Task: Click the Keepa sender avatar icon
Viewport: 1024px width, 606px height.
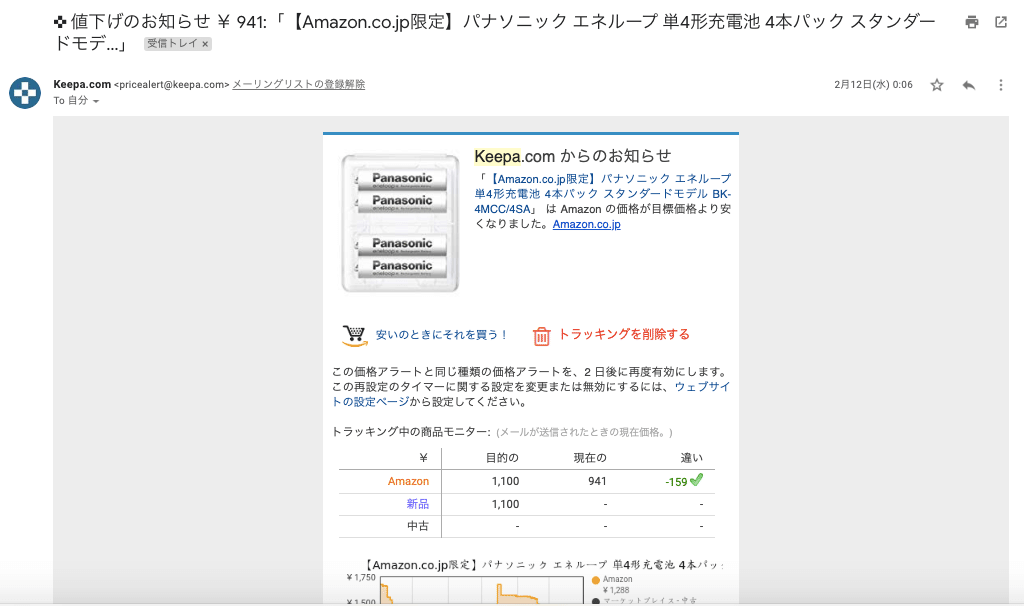Action: point(25,92)
